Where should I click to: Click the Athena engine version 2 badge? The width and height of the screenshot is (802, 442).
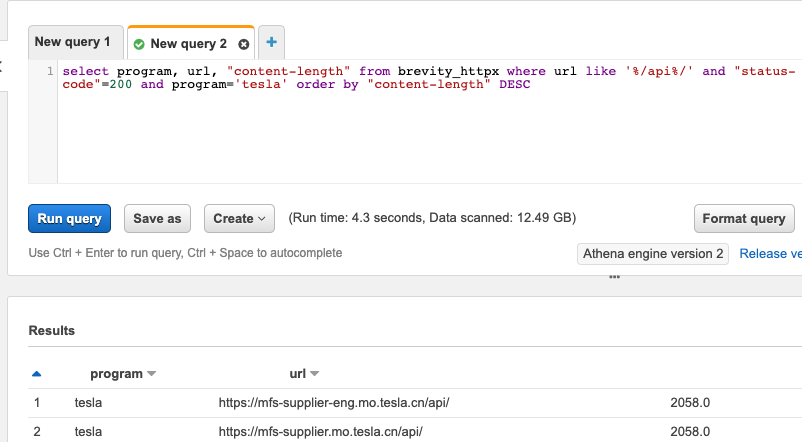(x=653, y=254)
